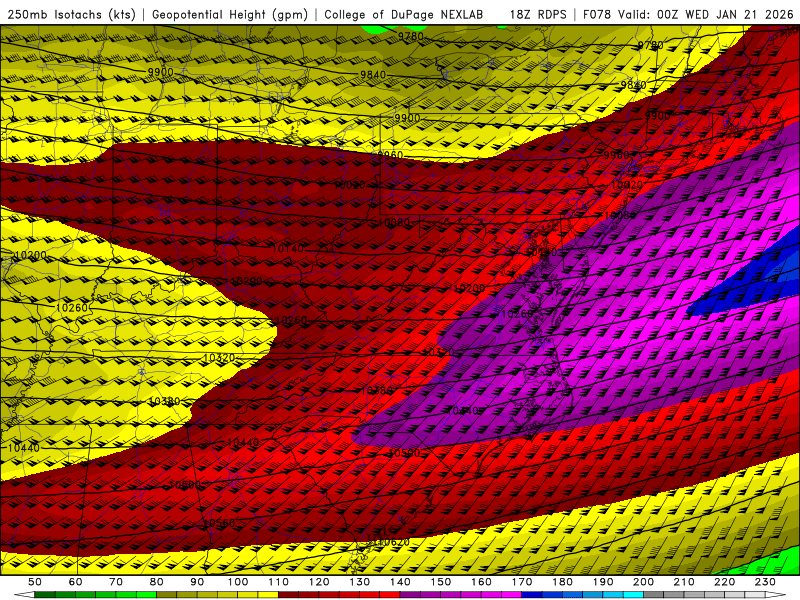Screen dimensions: 800x600
Task: Click the 'F078 Valid: 00Z WED JAN 21 2026' text
Action: coord(688,14)
